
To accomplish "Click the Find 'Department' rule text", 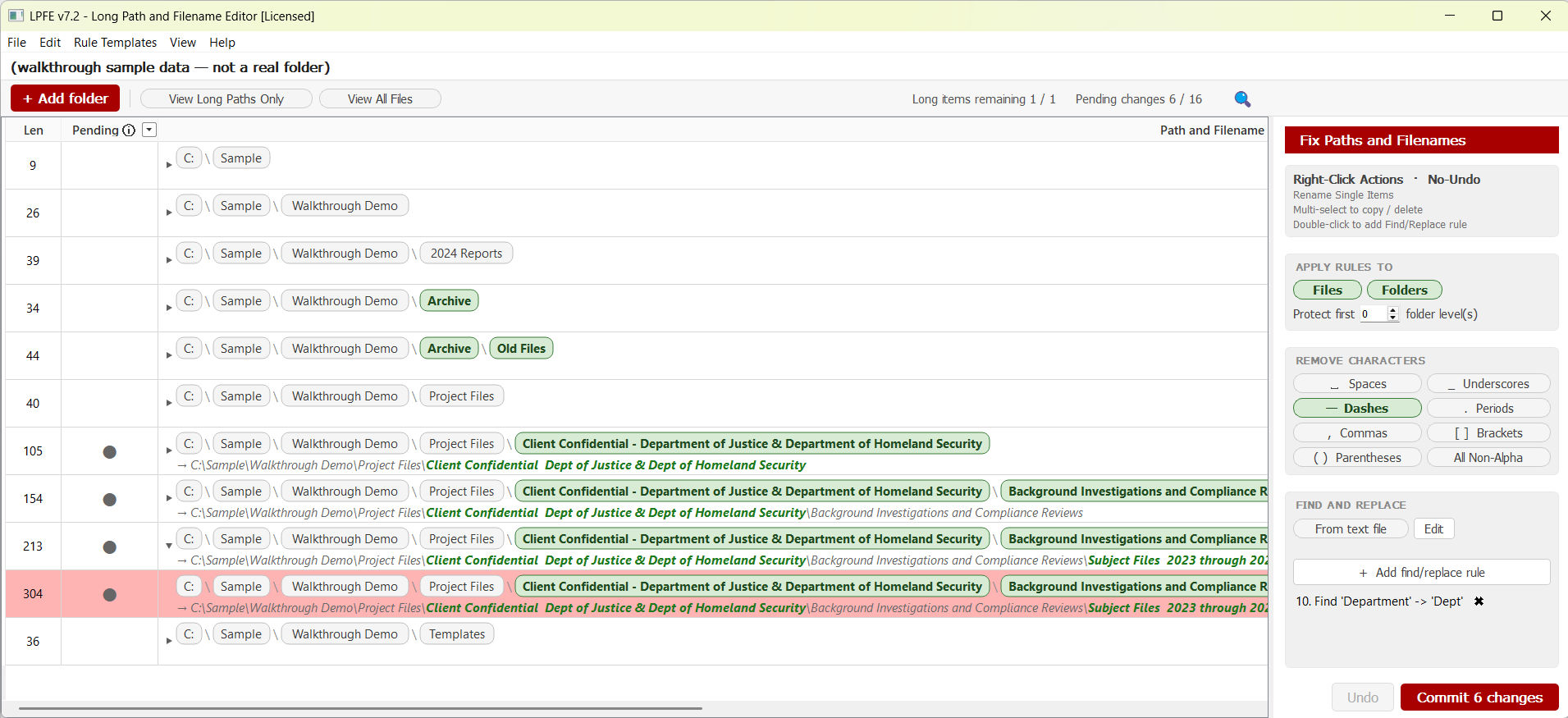I will pos(1378,601).
